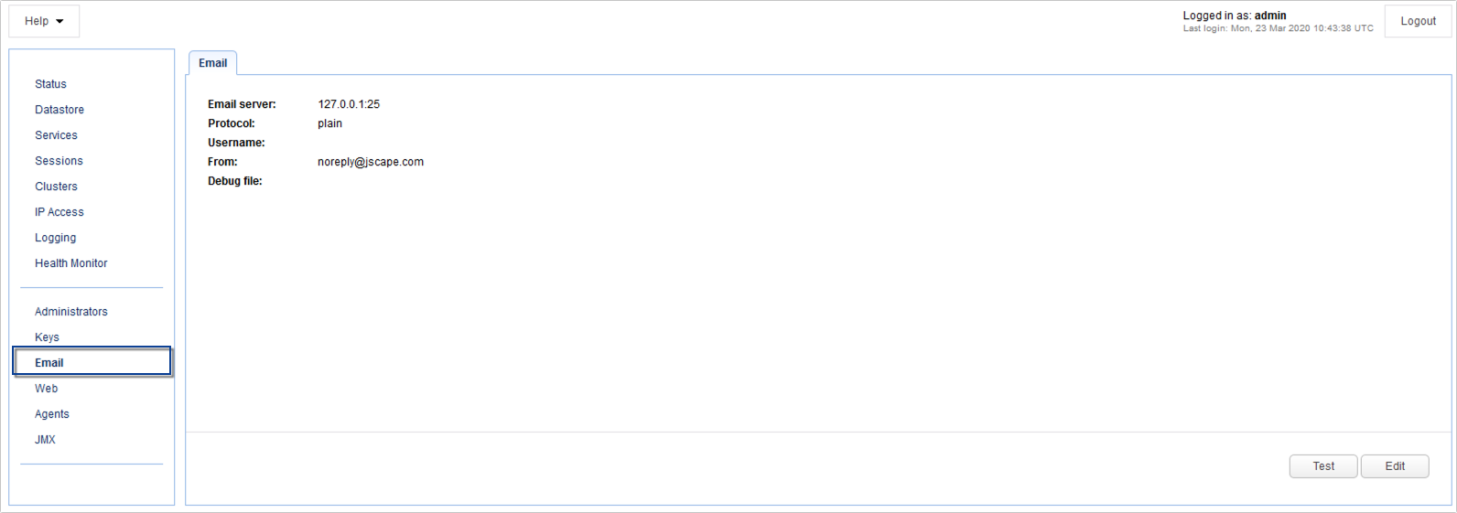Viewport: 1457px width, 513px height.
Task: Select Email in the sidebar
Action: pyautogui.click(x=92, y=361)
